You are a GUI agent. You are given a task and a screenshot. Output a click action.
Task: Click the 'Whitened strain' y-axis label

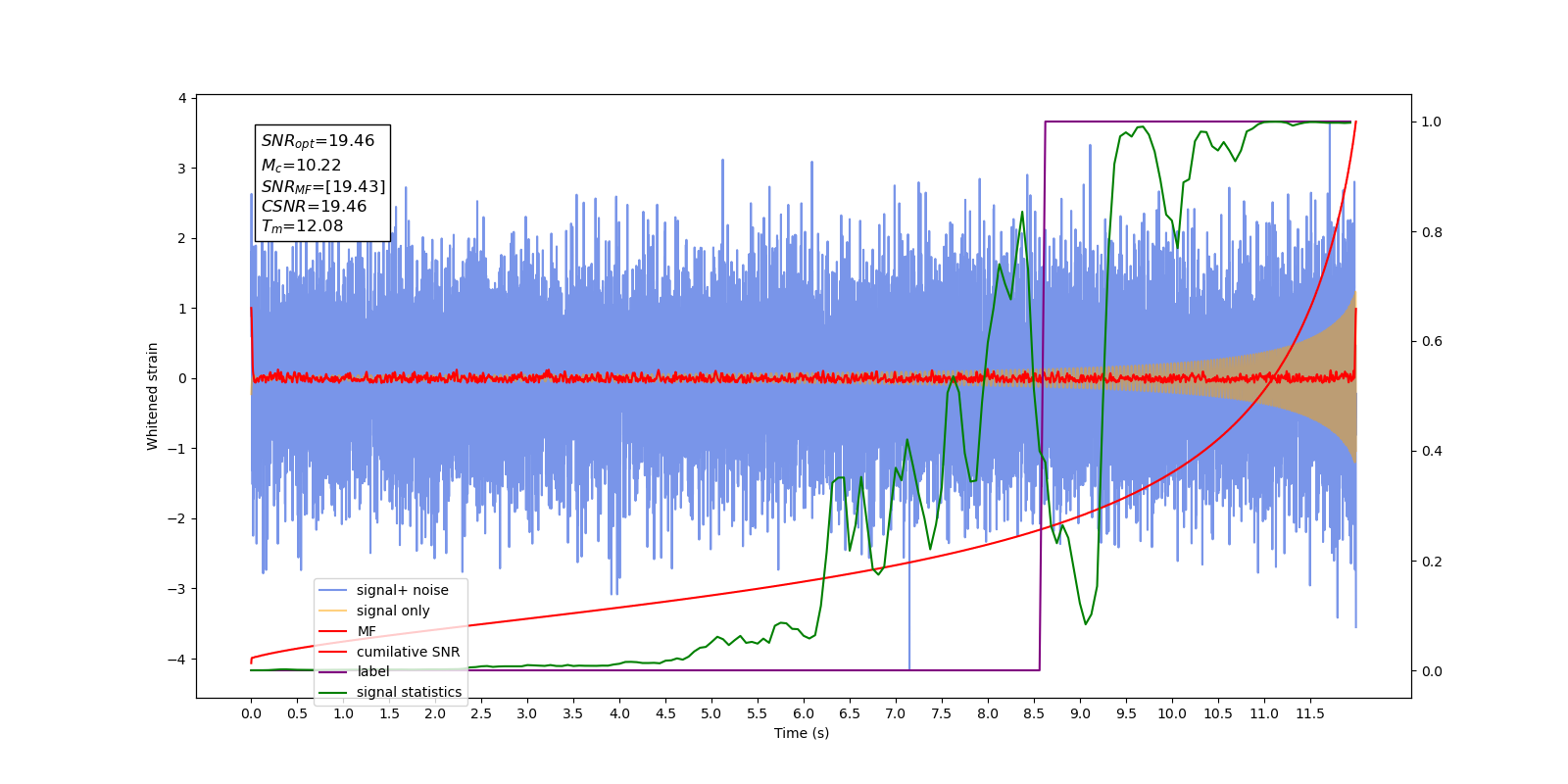152,396
